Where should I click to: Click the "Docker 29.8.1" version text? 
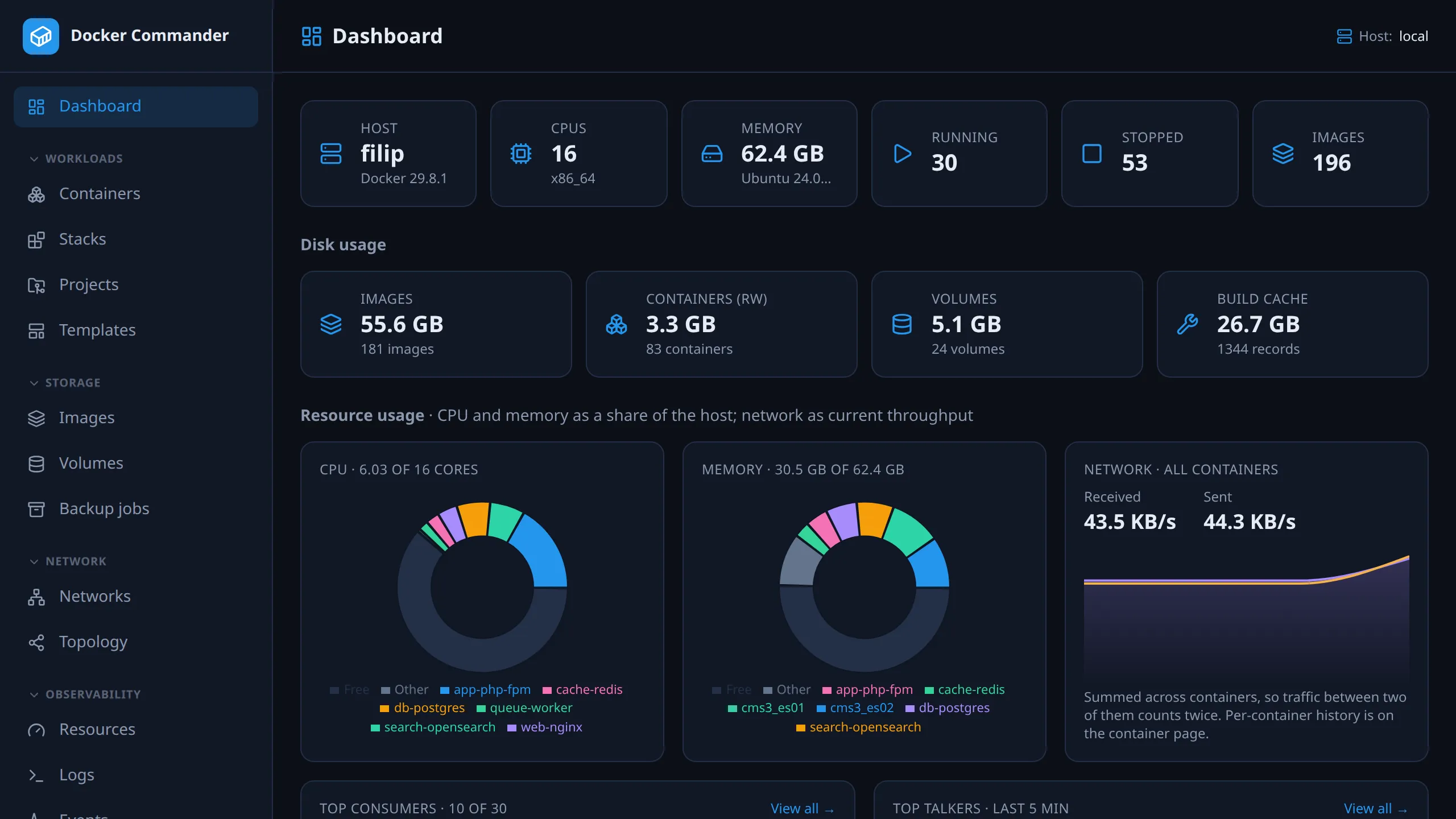pos(404,179)
